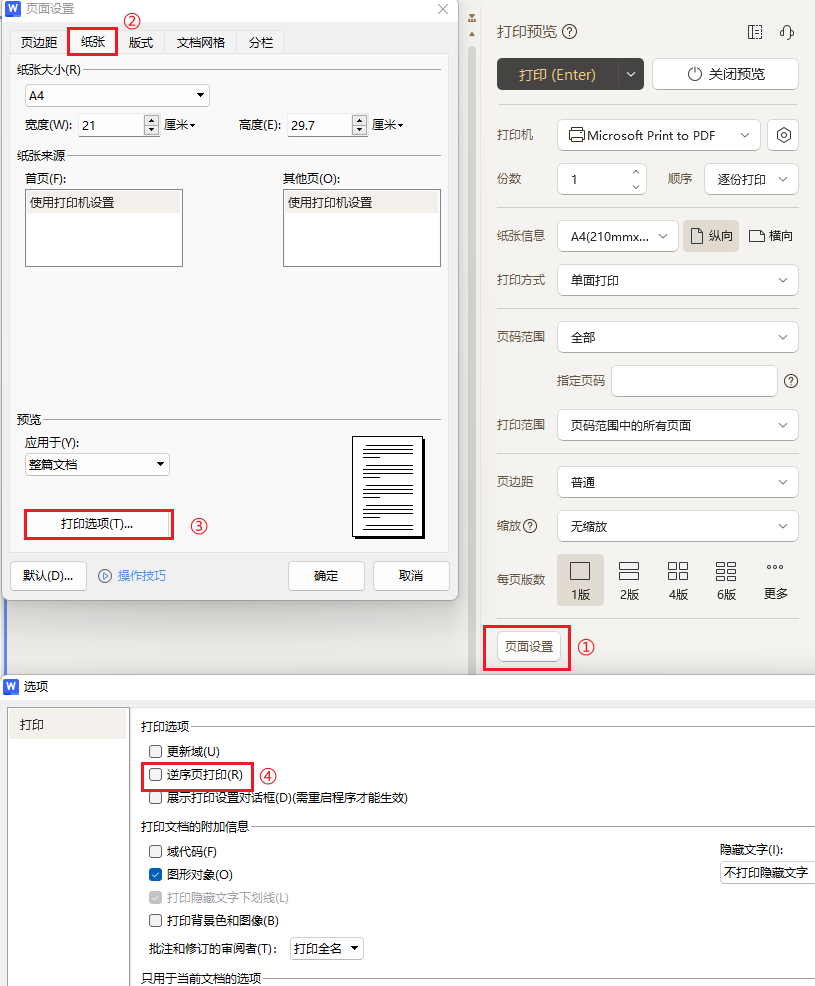Enable 域代码(F) checkbox
Image resolution: width=815 pixels, height=986 pixels.
[155, 851]
